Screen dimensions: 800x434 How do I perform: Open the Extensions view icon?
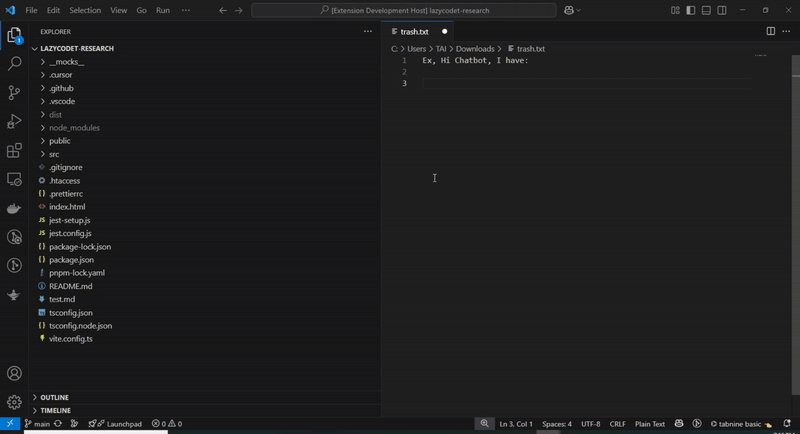[14, 150]
